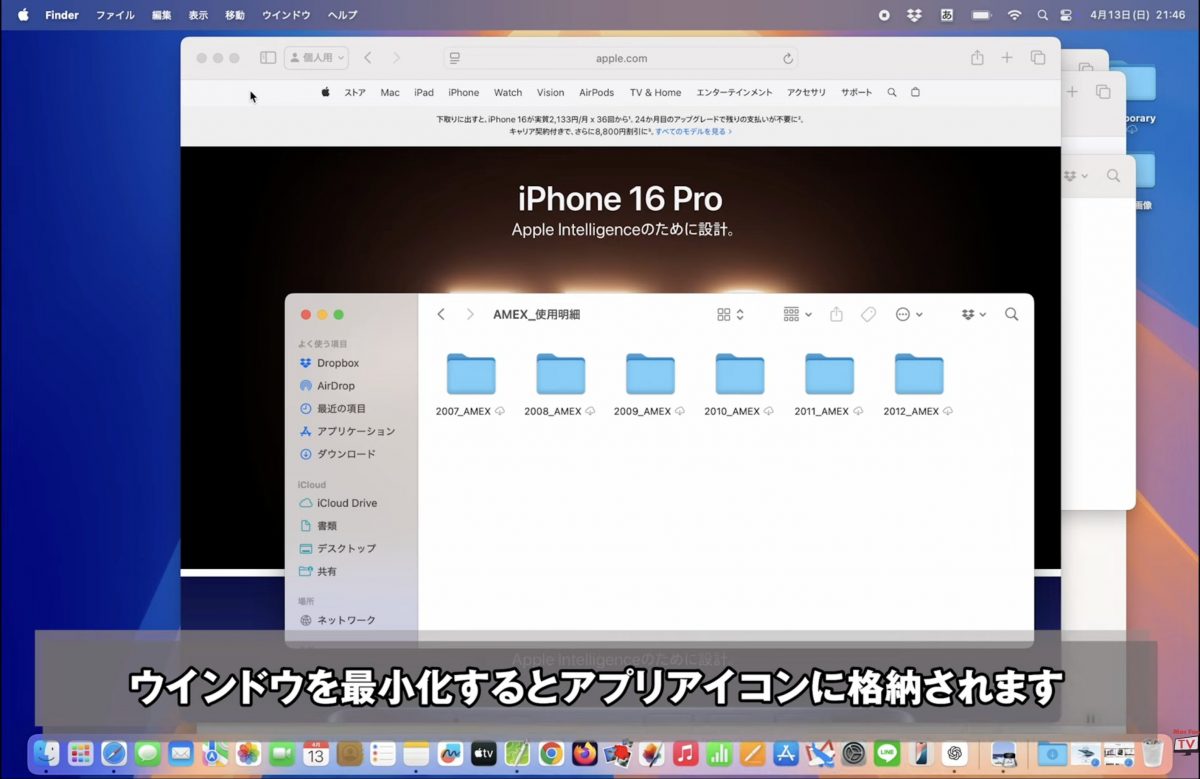This screenshot has height=779, width=1200.
Task: Click the Finder tags button
Action: pos(868,314)
